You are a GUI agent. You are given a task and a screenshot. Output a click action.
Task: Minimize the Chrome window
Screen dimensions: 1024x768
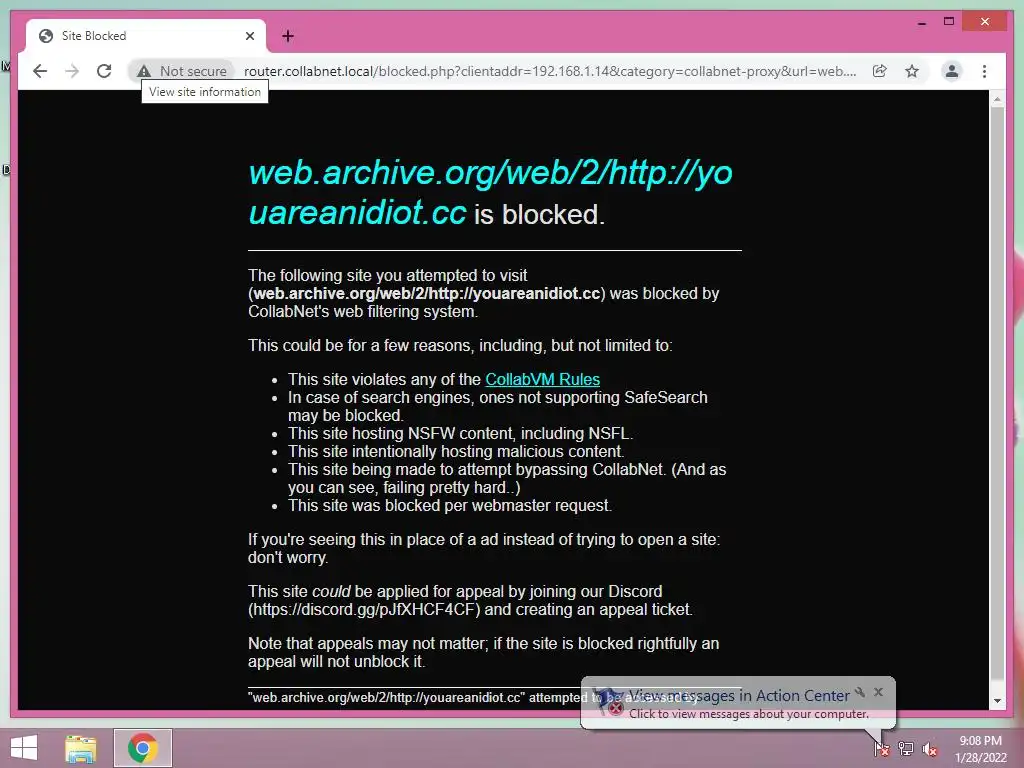(921, 22)
